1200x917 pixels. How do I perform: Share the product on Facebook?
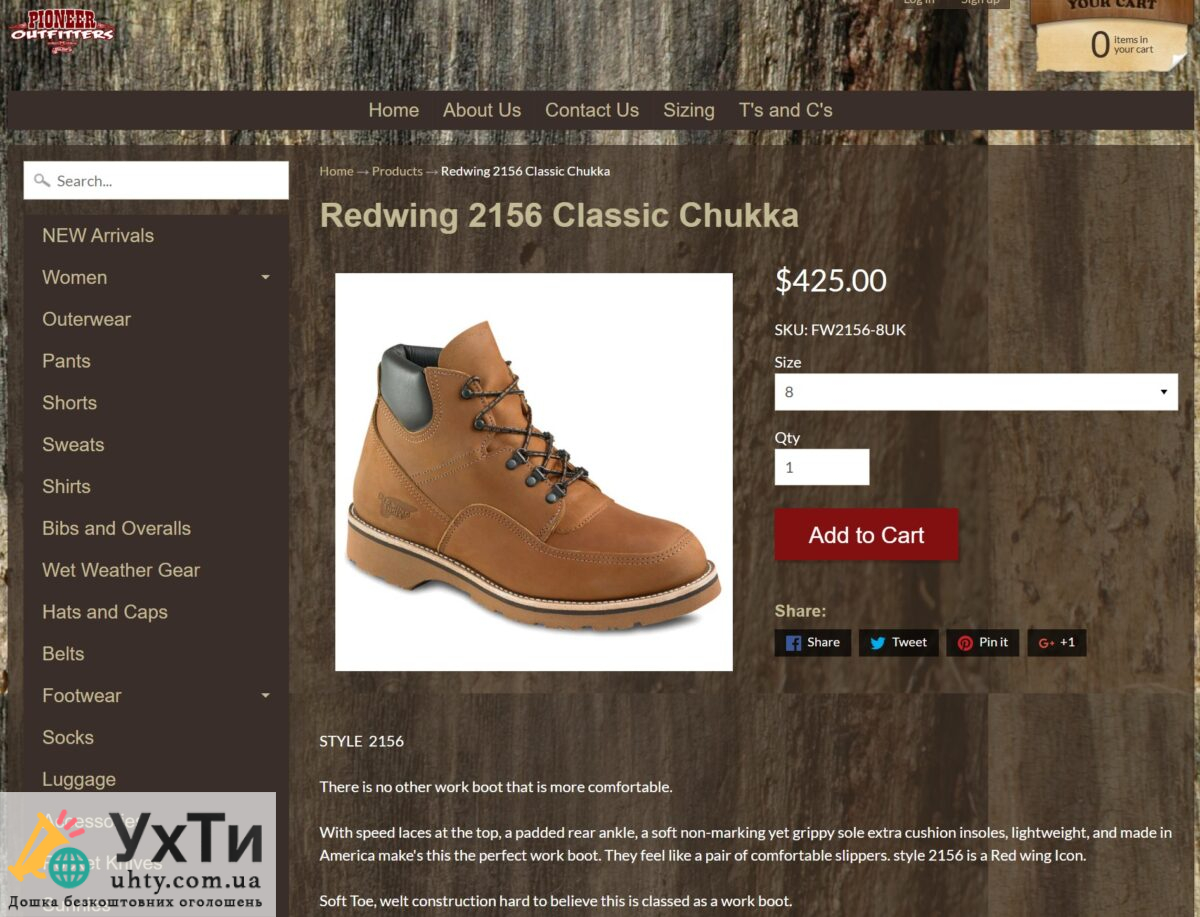click(x=813, y=643)
